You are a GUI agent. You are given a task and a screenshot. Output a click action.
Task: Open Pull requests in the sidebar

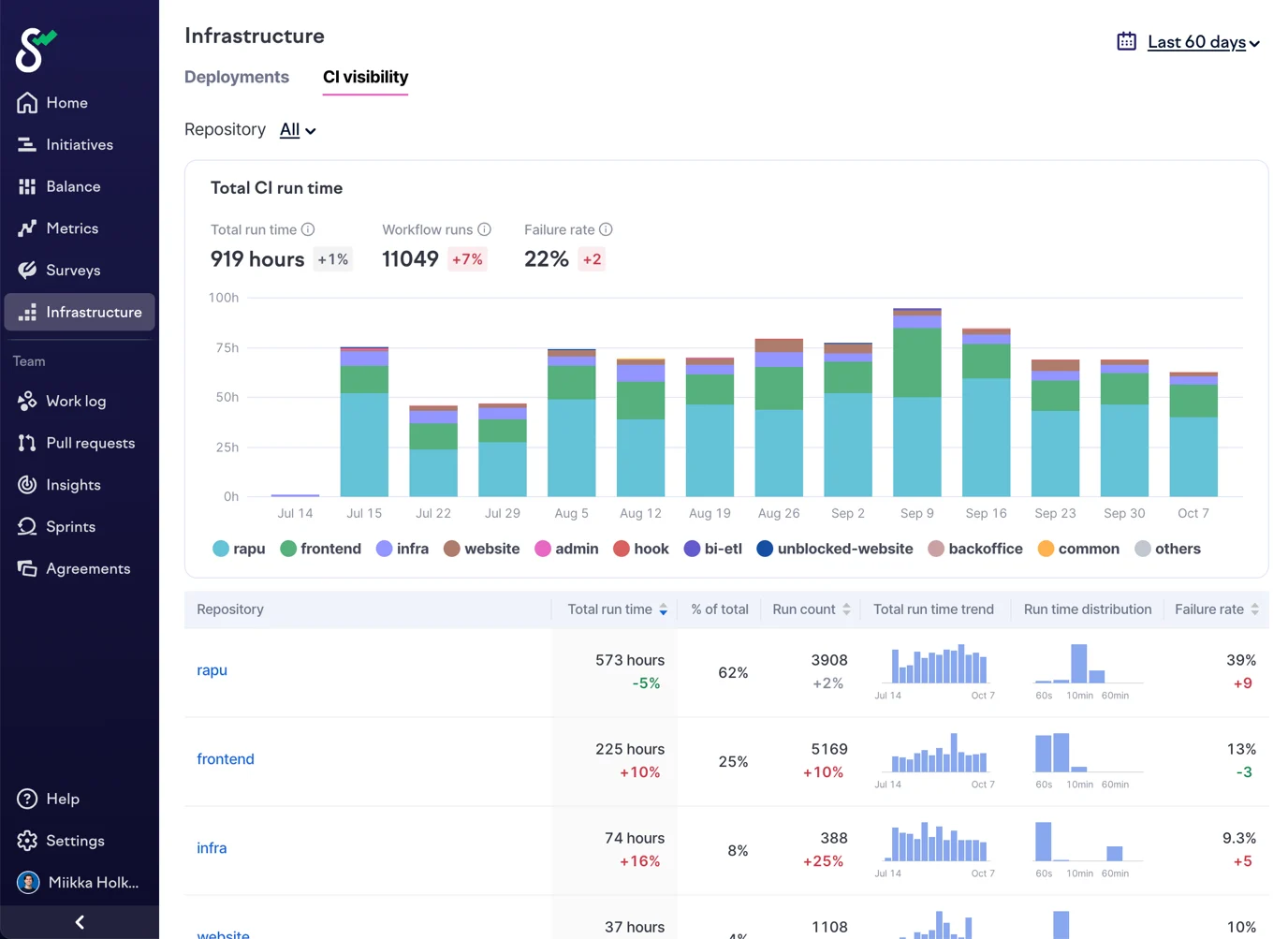[x=90, y=443]
